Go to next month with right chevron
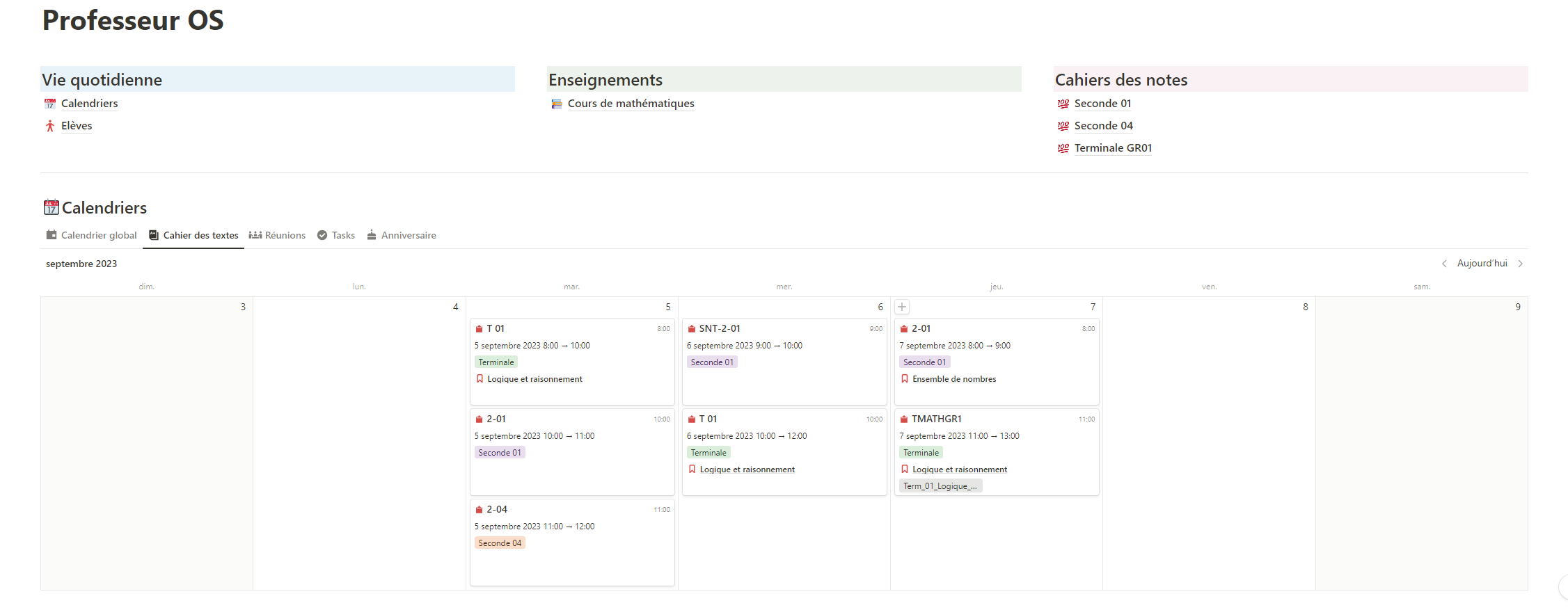This screenshot has width=1568, height=610. [1521, 264]
